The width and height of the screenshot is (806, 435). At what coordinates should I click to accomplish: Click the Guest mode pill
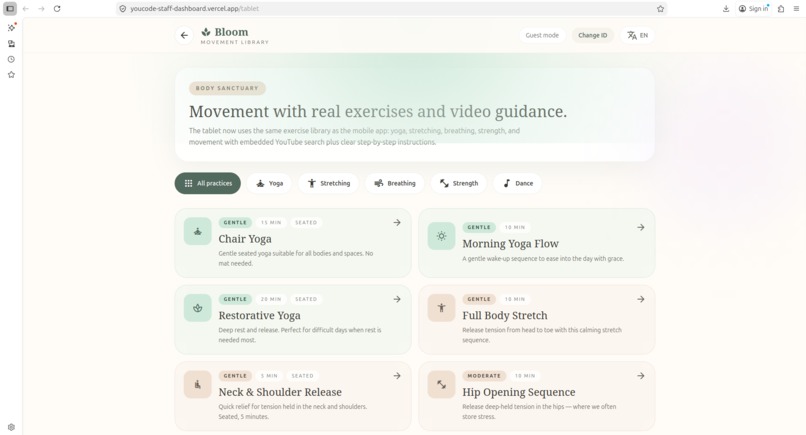[x=542, y=35]
